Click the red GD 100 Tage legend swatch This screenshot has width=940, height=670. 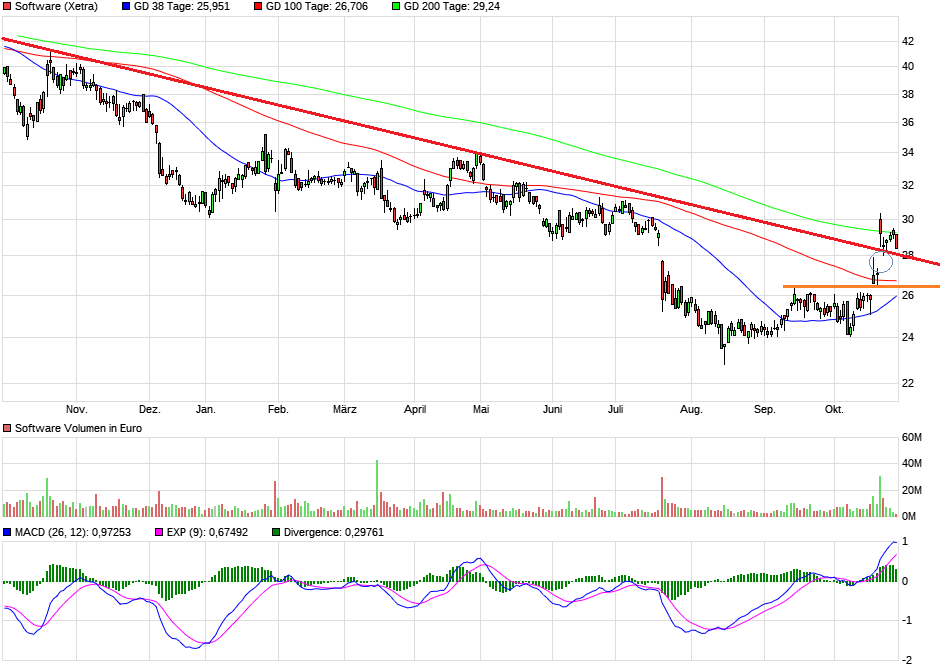[x=258, y=7]
